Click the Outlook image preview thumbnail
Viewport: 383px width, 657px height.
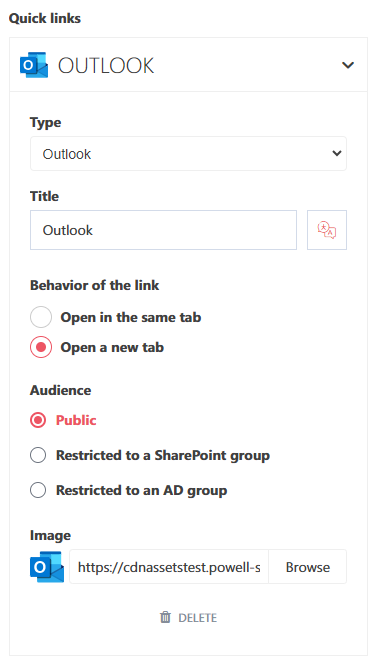tap(47, 567)
